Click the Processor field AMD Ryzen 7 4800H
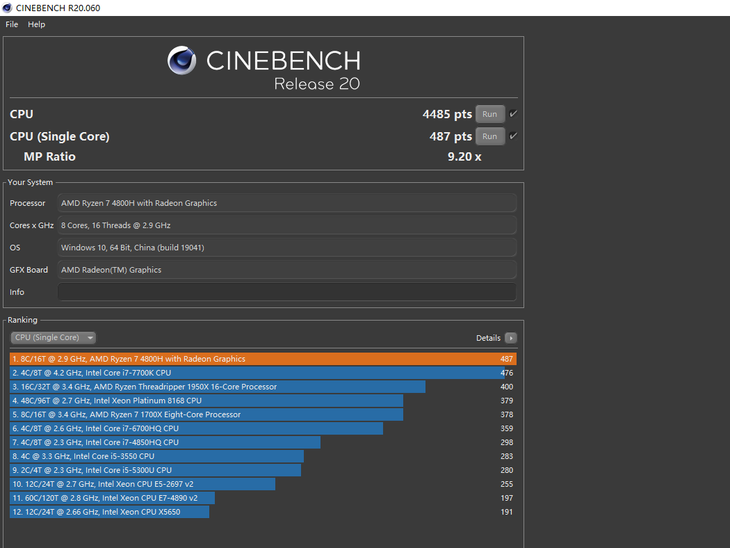Screen dimensions: 730x548 pyautogui.click(x=287, y=203)
